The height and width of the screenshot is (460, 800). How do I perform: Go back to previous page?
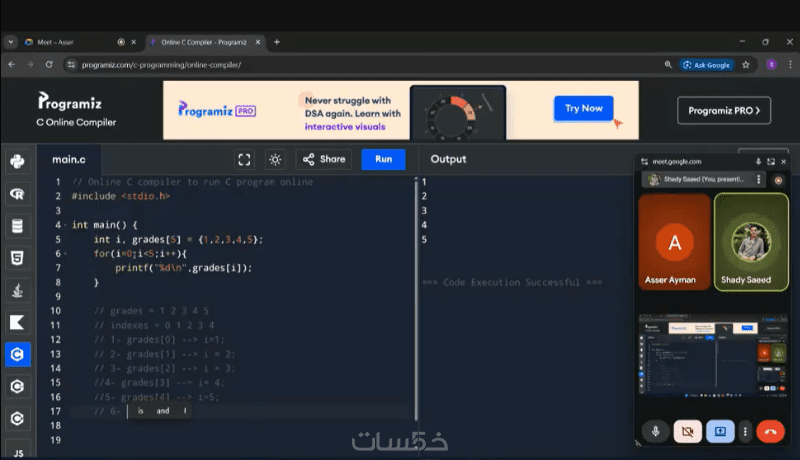[x=12, y=65]
